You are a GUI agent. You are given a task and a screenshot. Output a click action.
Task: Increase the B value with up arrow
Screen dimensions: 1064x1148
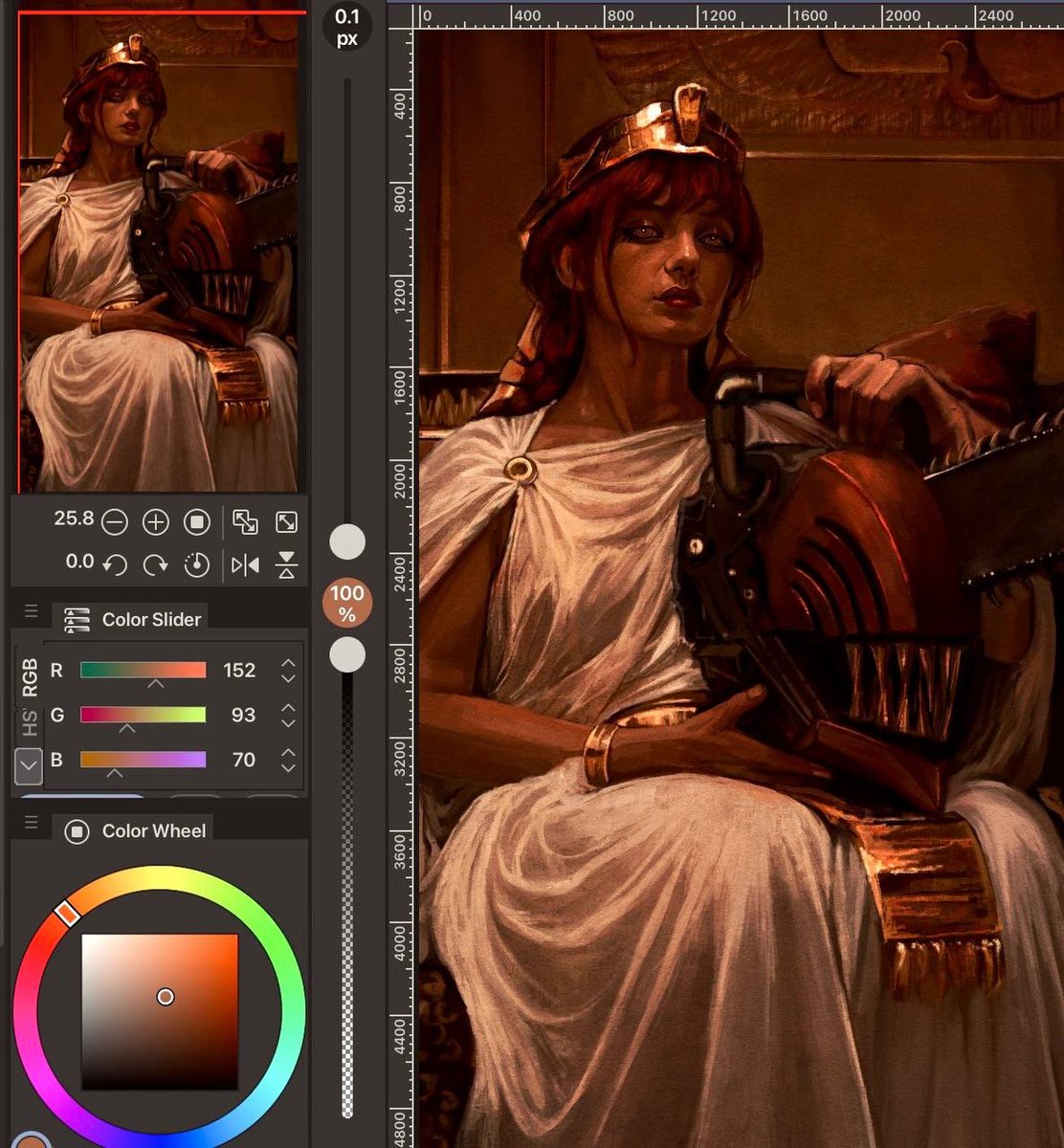(x=288, y=752)
